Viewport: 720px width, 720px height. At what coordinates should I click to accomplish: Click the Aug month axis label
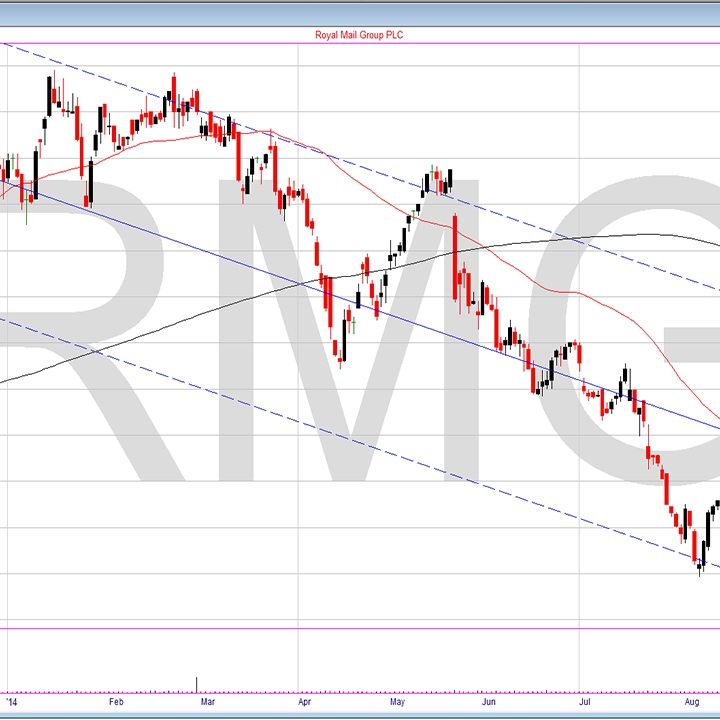pos(692,703)
